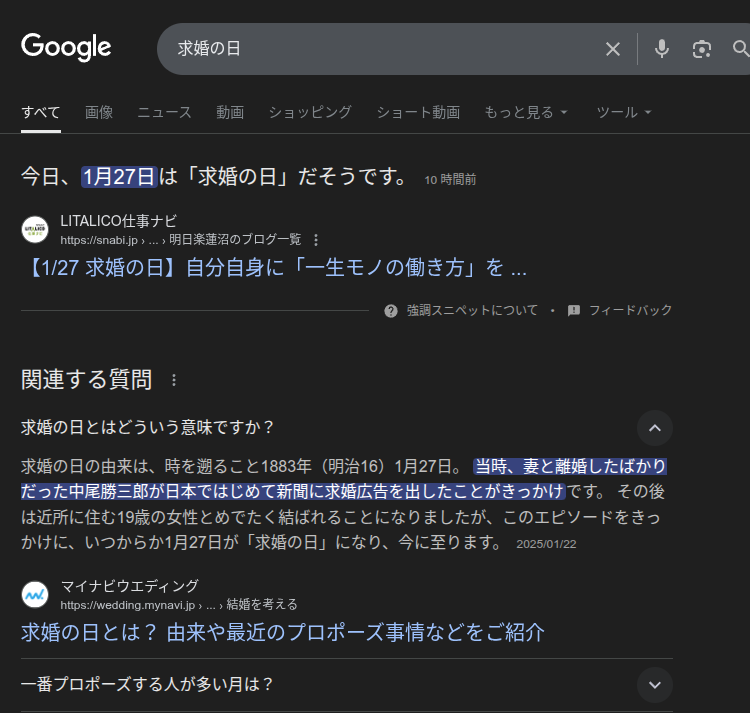Click the マイナビウエディング site favicon
Viewport: 750px width, 713px height.
click(35, 594)
